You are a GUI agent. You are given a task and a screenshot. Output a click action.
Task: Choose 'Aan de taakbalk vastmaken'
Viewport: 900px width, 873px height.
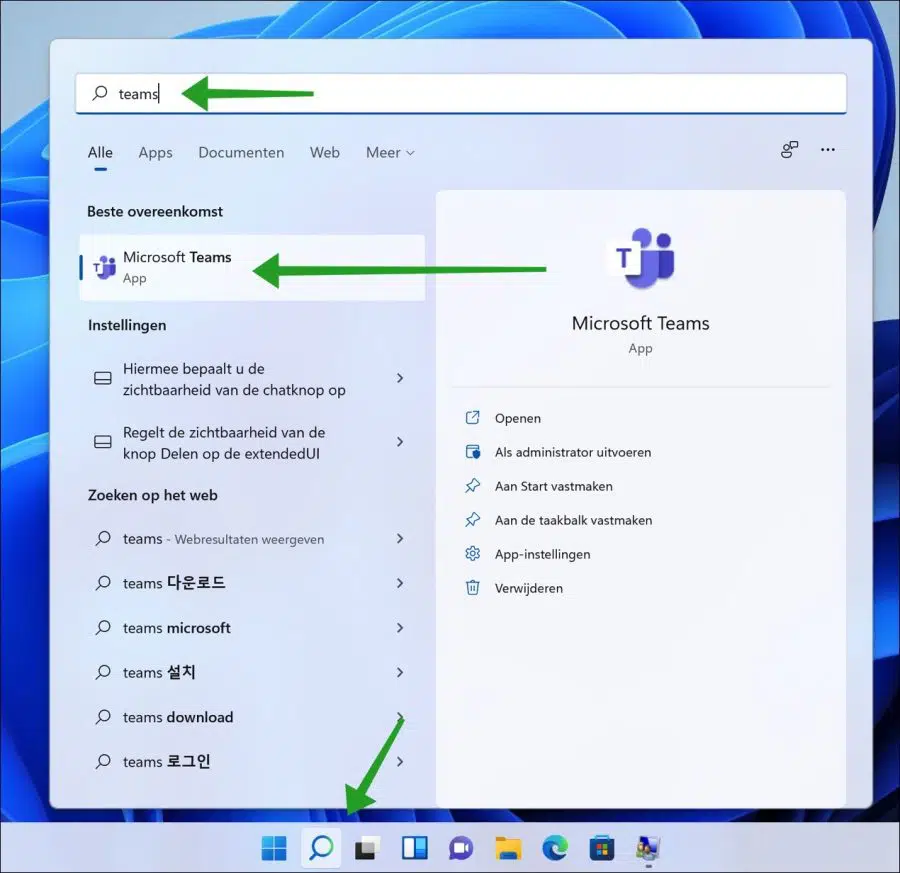pyautogui.click(x=573, y=520)
